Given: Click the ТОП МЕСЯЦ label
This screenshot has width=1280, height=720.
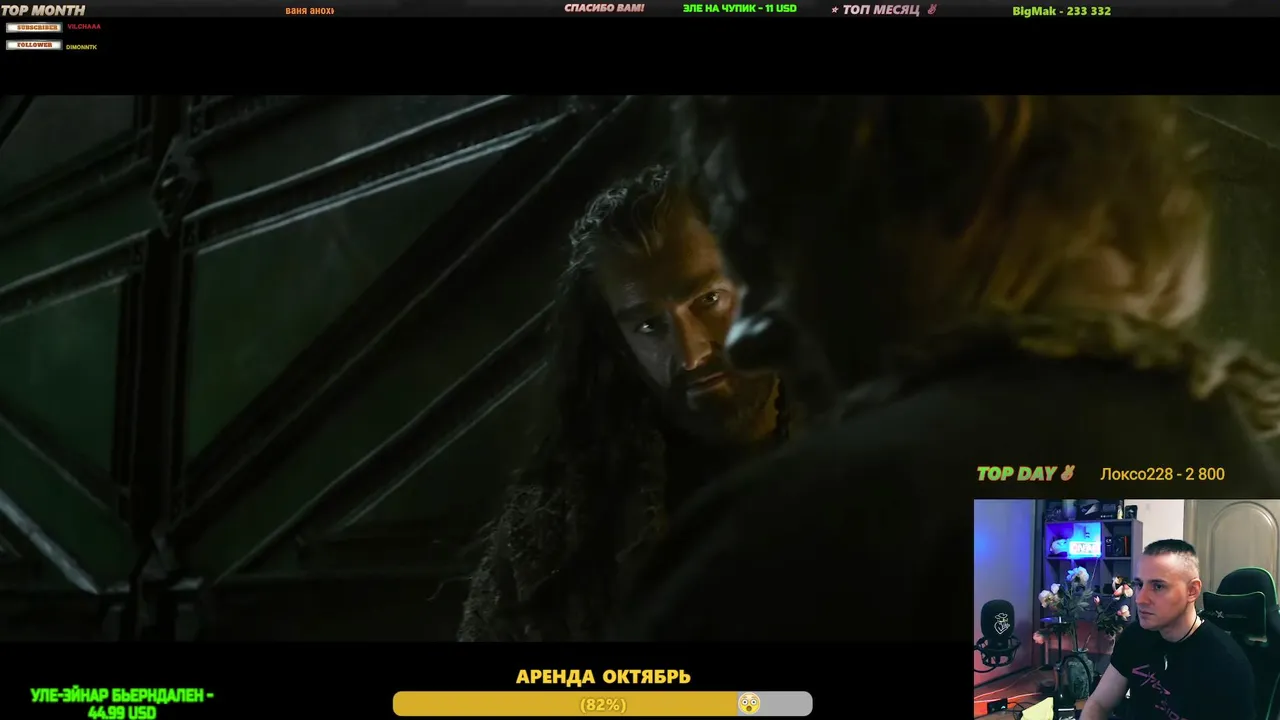Looking at the screenshot, I should tap(881, 10).
